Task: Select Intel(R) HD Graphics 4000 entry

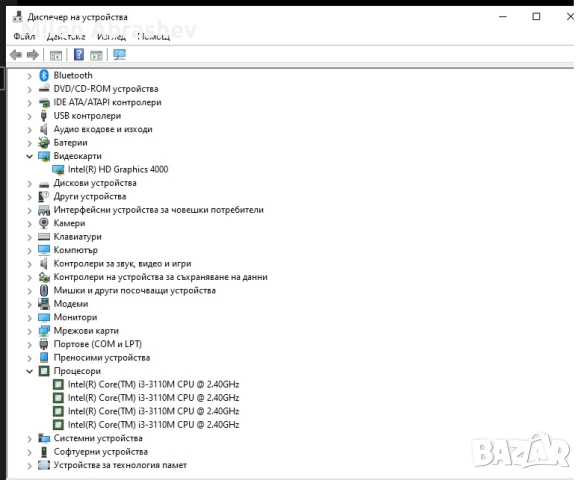Action: tap(118, 170)
